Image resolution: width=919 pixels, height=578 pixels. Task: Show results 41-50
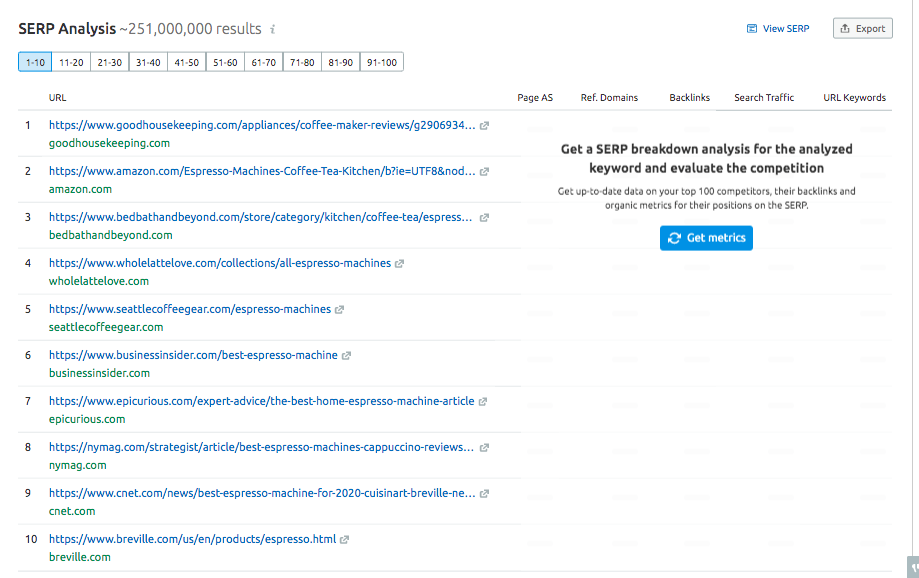186,62
